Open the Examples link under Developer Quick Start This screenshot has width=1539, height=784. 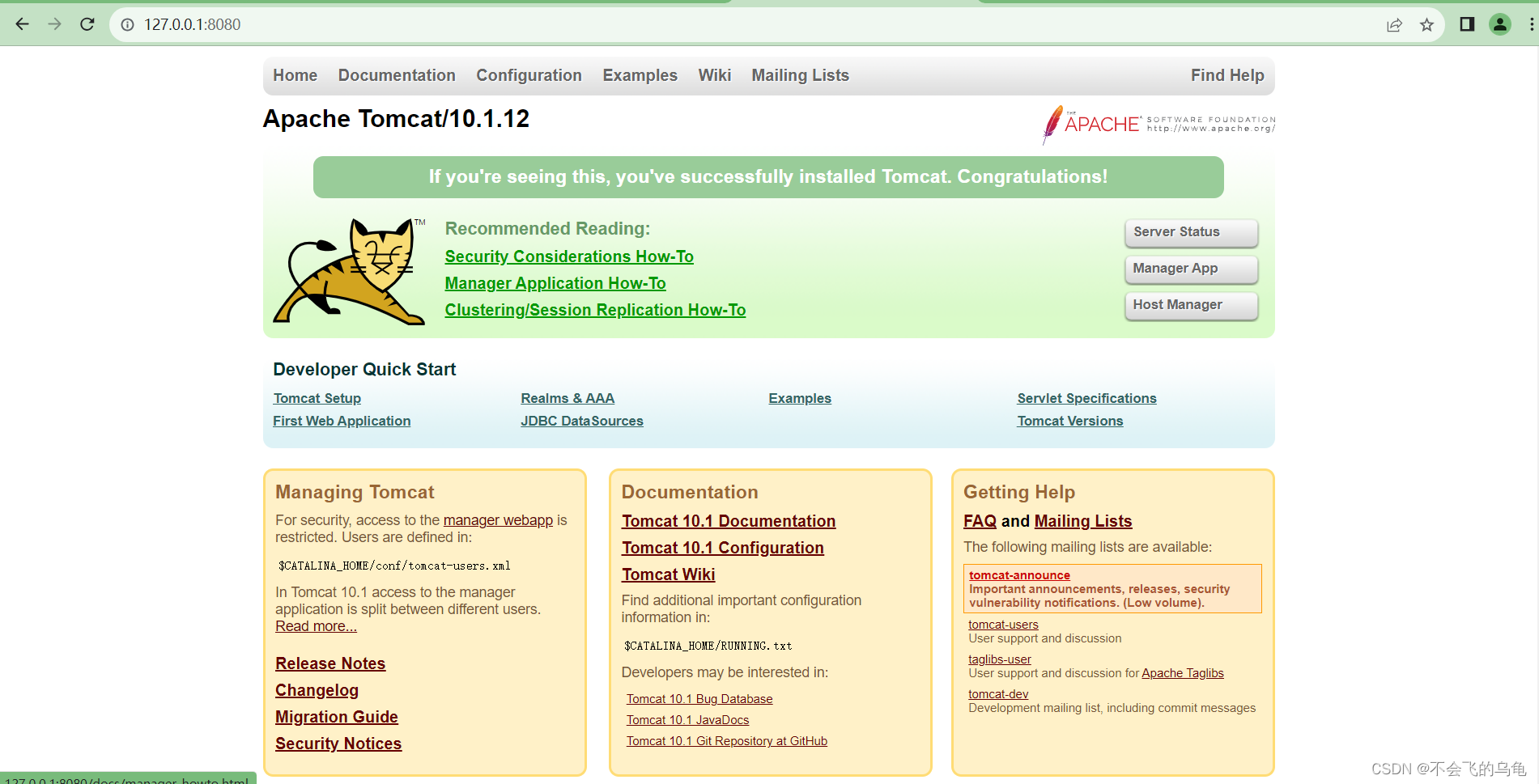(x=800, y=398)
